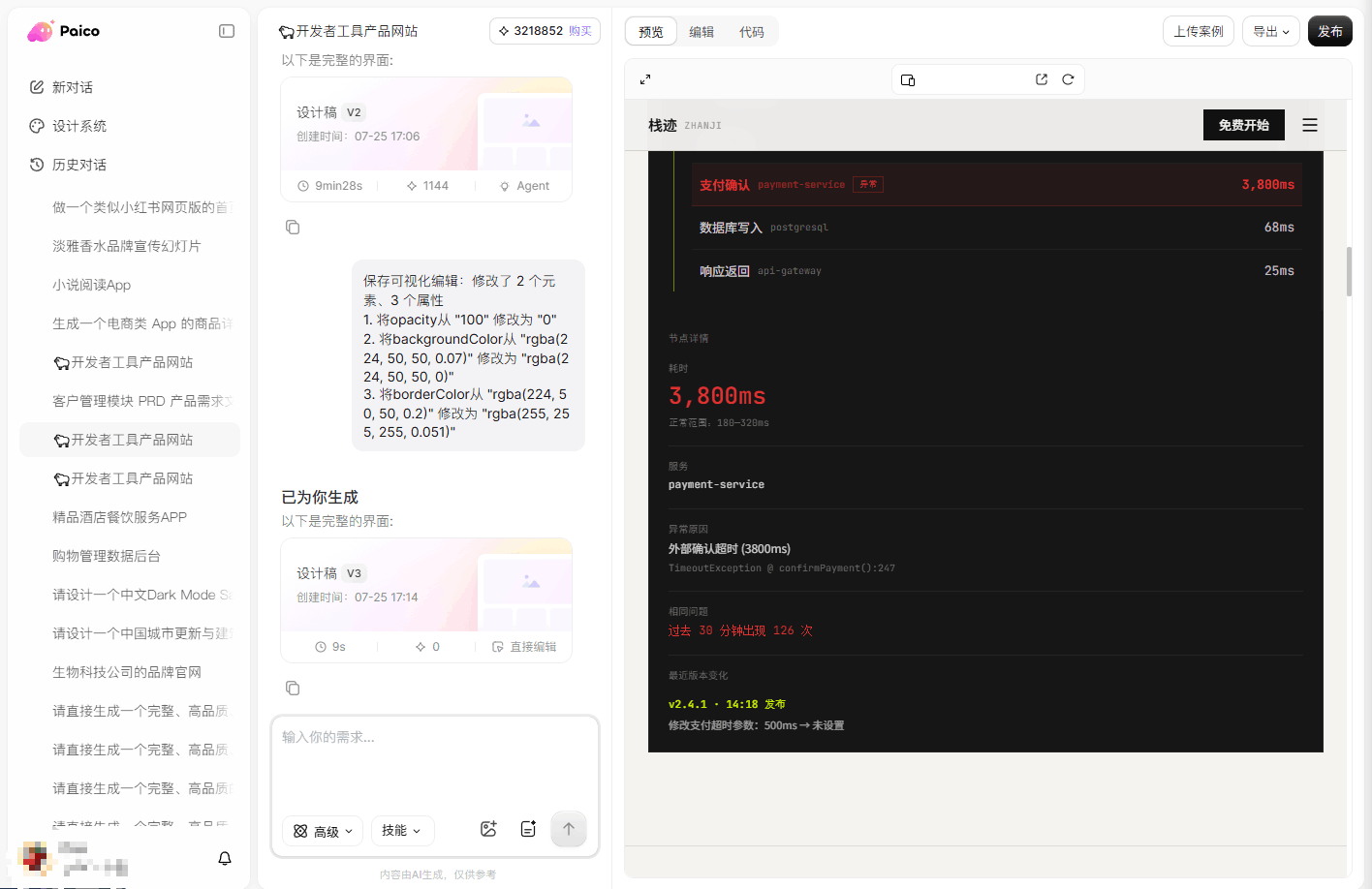The width and height of the screenshot is (1372, 889).
Task: Click the 发布 button
Action: 1330,31
